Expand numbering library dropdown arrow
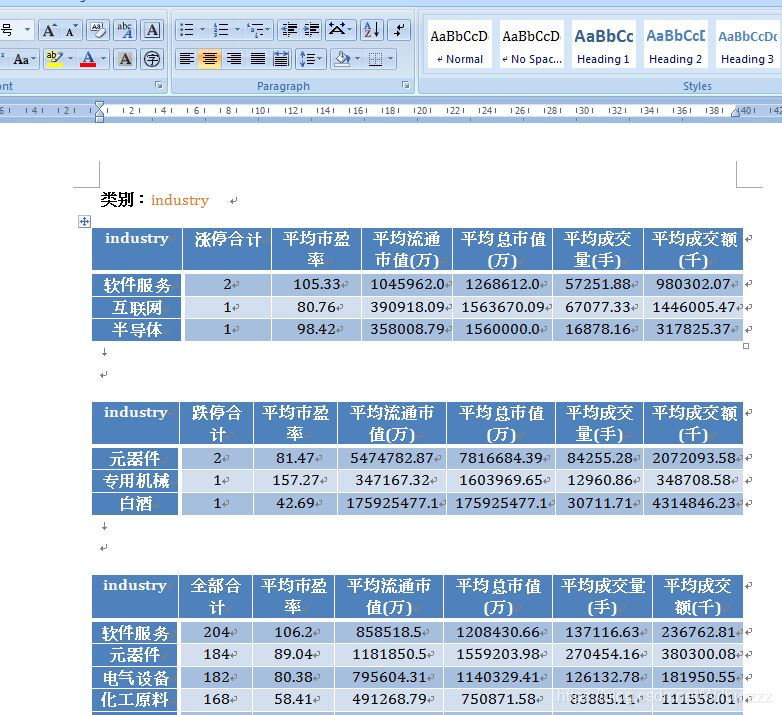 pyautogui.click(x=237, y=30)
